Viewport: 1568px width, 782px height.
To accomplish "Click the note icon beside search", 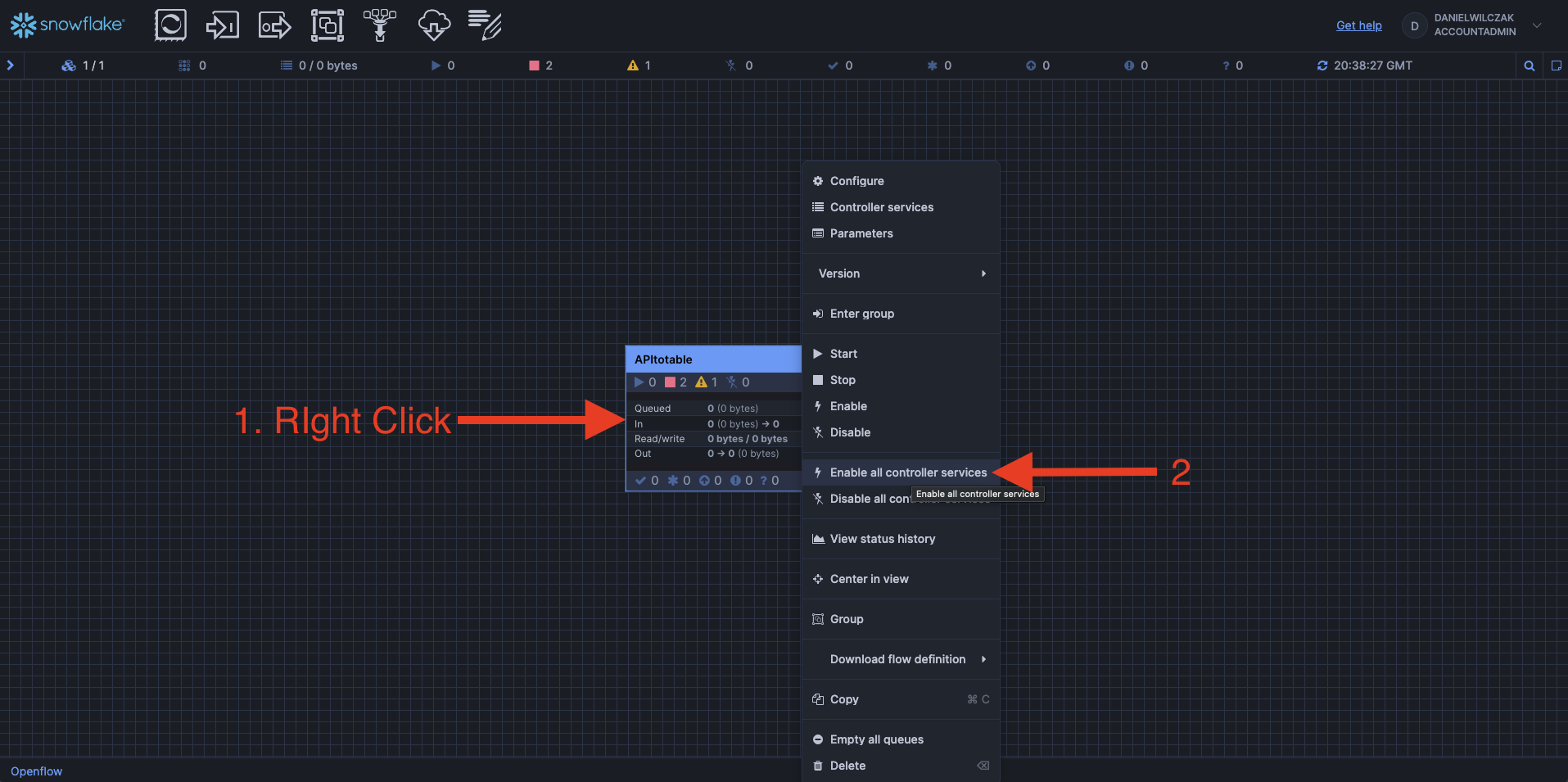I will (x=1556, y=66).
